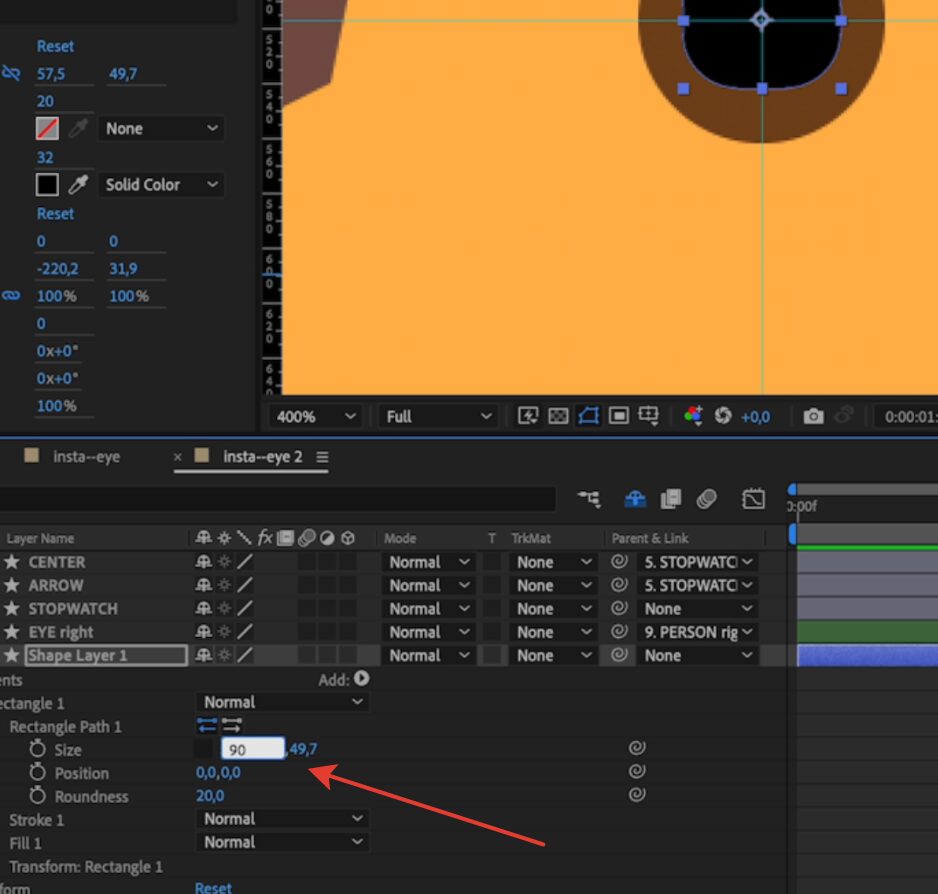Toggle the scale constrain link beside 100%
Viewport: 938px width, 894px height.
point(11,295)
